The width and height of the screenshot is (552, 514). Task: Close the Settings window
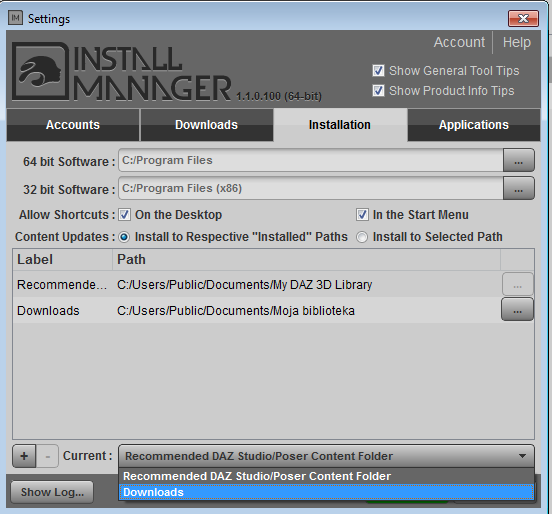pos(523,18)
